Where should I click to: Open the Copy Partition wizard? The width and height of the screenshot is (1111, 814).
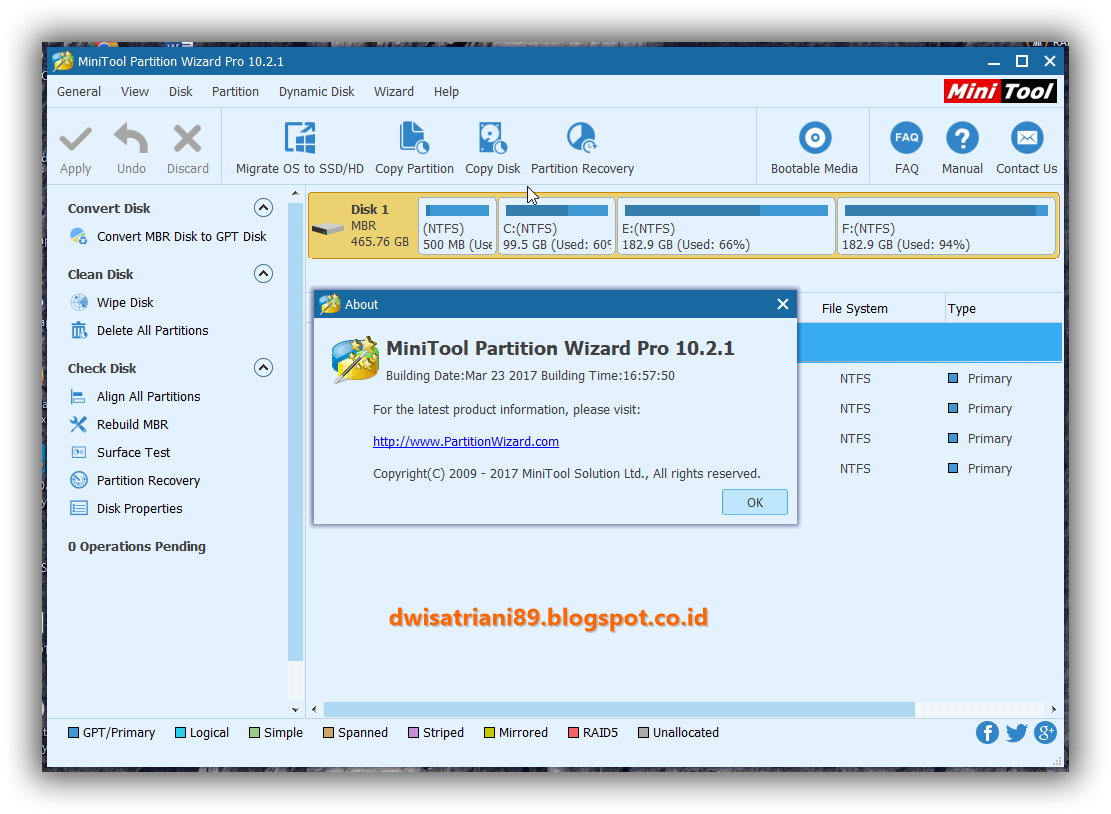pos(414,148)
